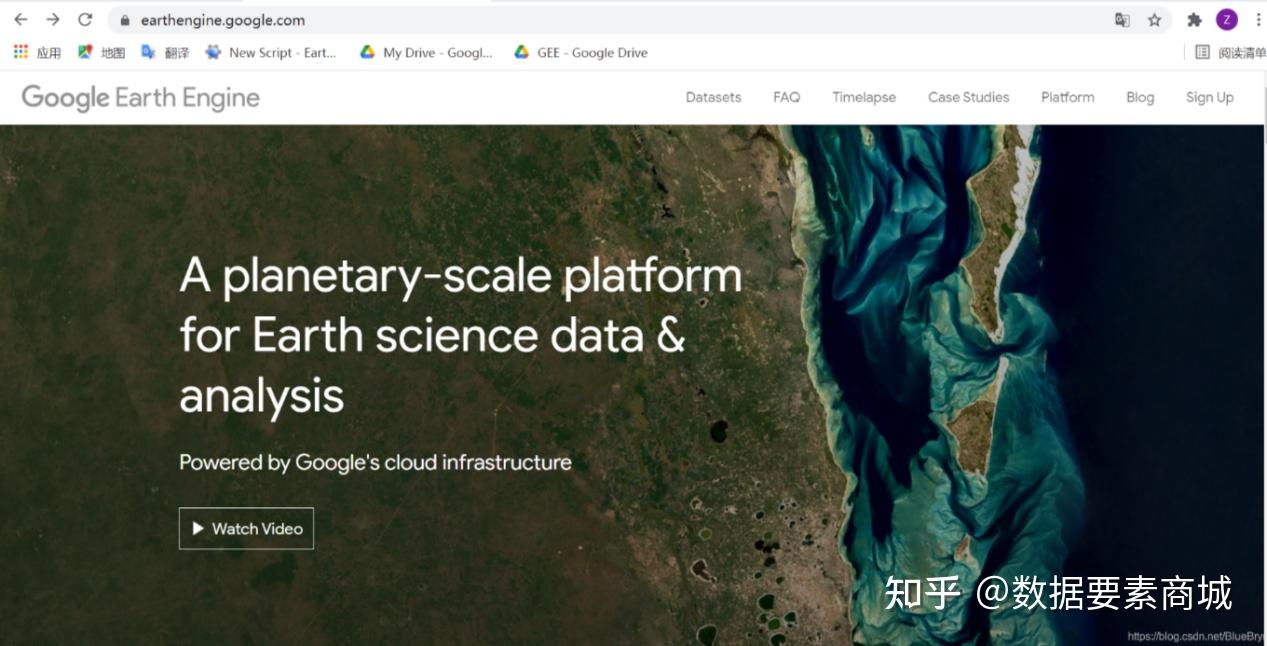Open the 应用 apps bookmark
Screen dimensions: 1267x646
tap(37, 52)
